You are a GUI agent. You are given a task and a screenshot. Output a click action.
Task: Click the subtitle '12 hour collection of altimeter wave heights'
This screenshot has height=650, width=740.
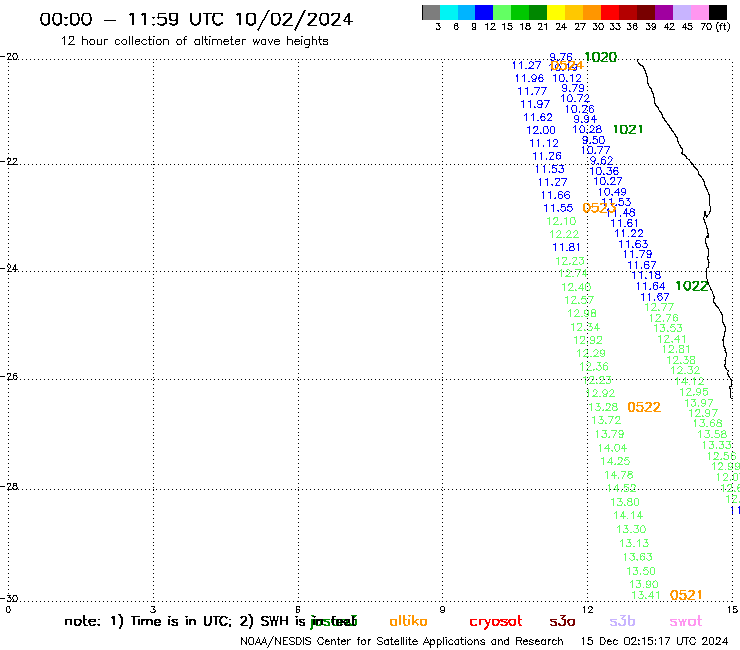point(194,41)
